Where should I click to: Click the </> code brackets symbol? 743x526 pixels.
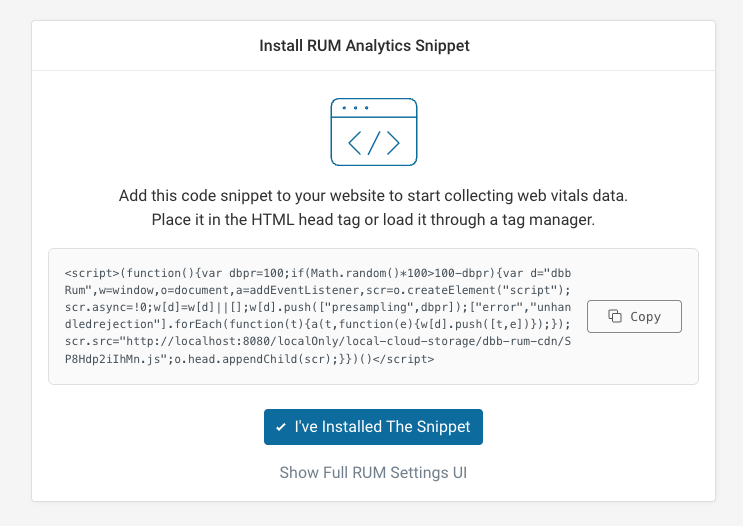[x=373, y=142]
